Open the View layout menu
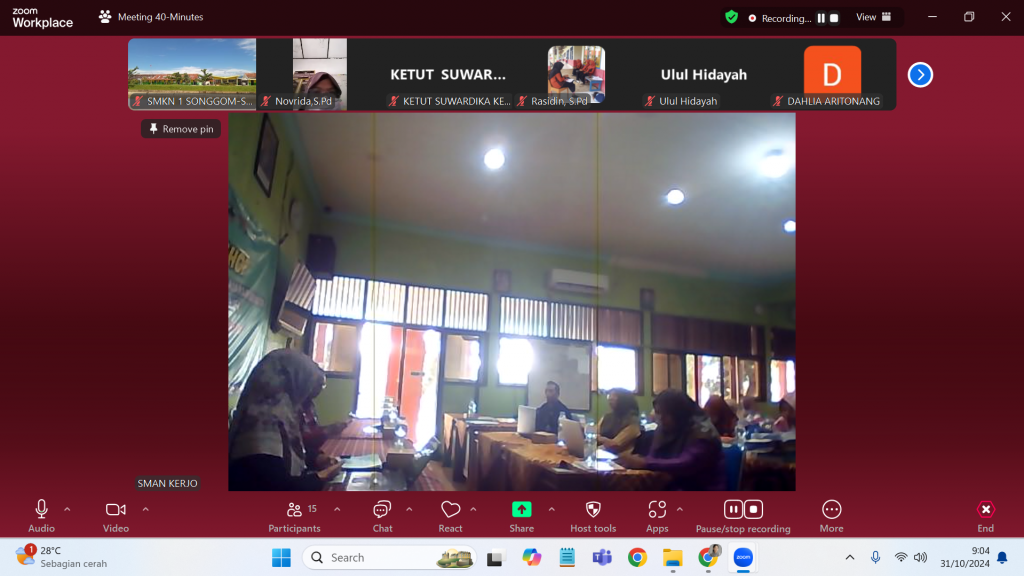The height and width of the screenshot is (576, 1024). click(x=874, y=17)
